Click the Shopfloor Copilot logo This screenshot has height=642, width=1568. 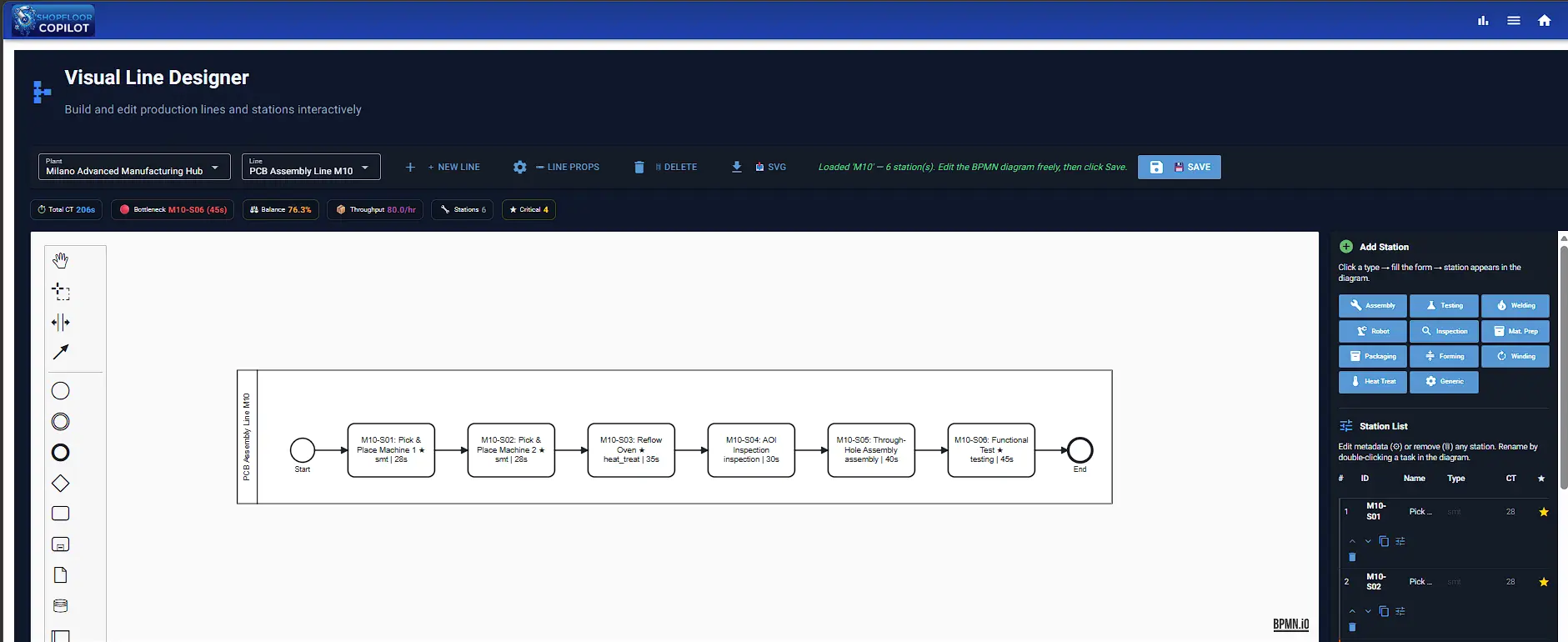(x=53, y=21)
